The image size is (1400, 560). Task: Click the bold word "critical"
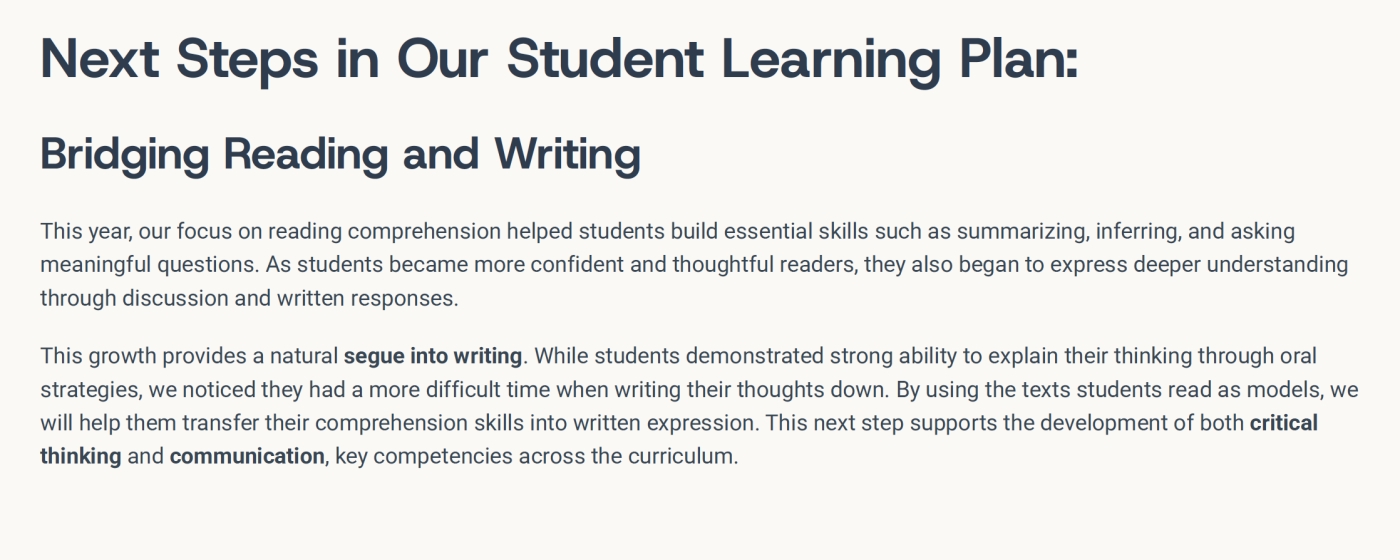[x=1283, y=423]
